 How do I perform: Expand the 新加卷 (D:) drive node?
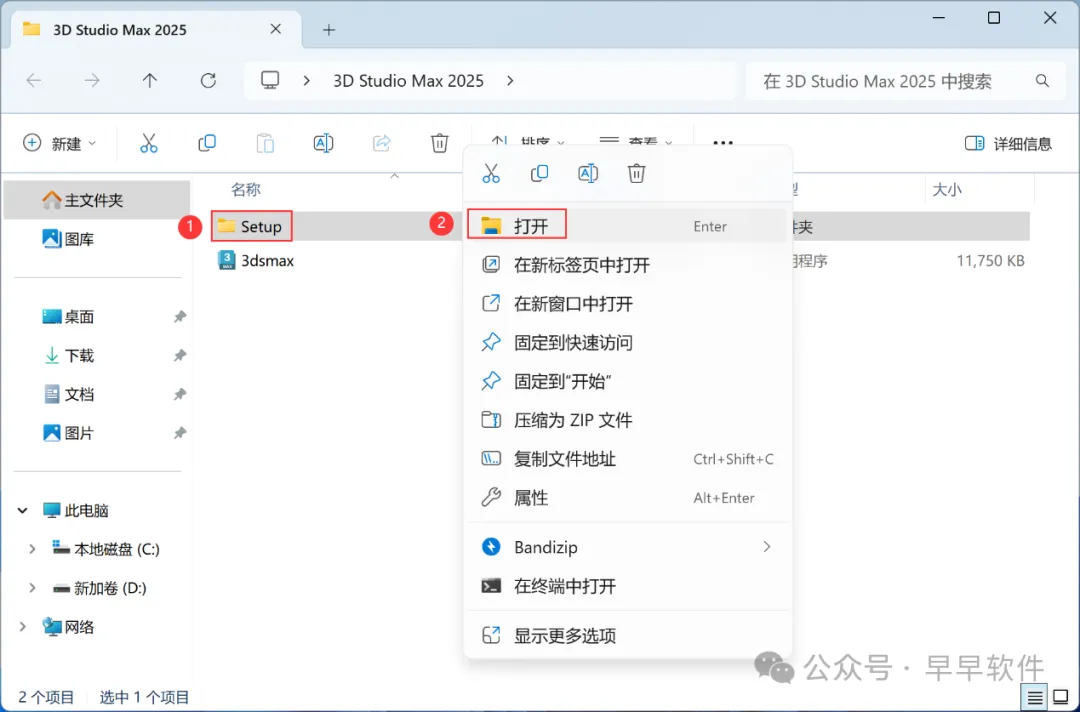(32, 587)
